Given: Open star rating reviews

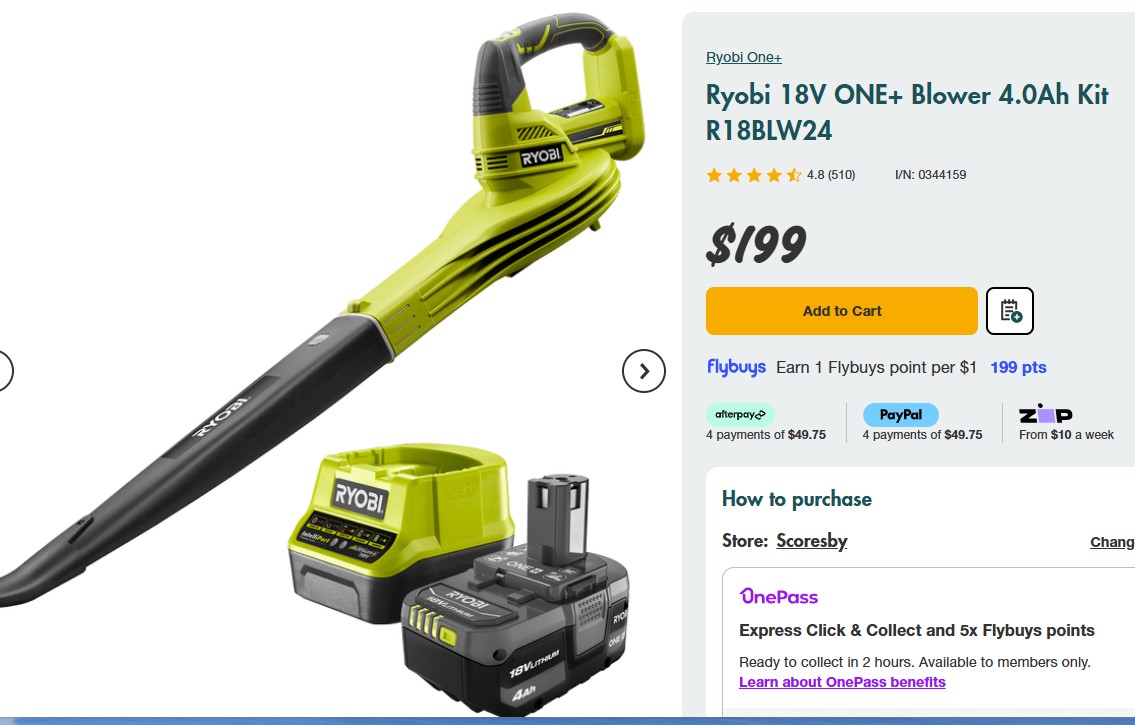Looking at the screenshot, I should [754, 175].
